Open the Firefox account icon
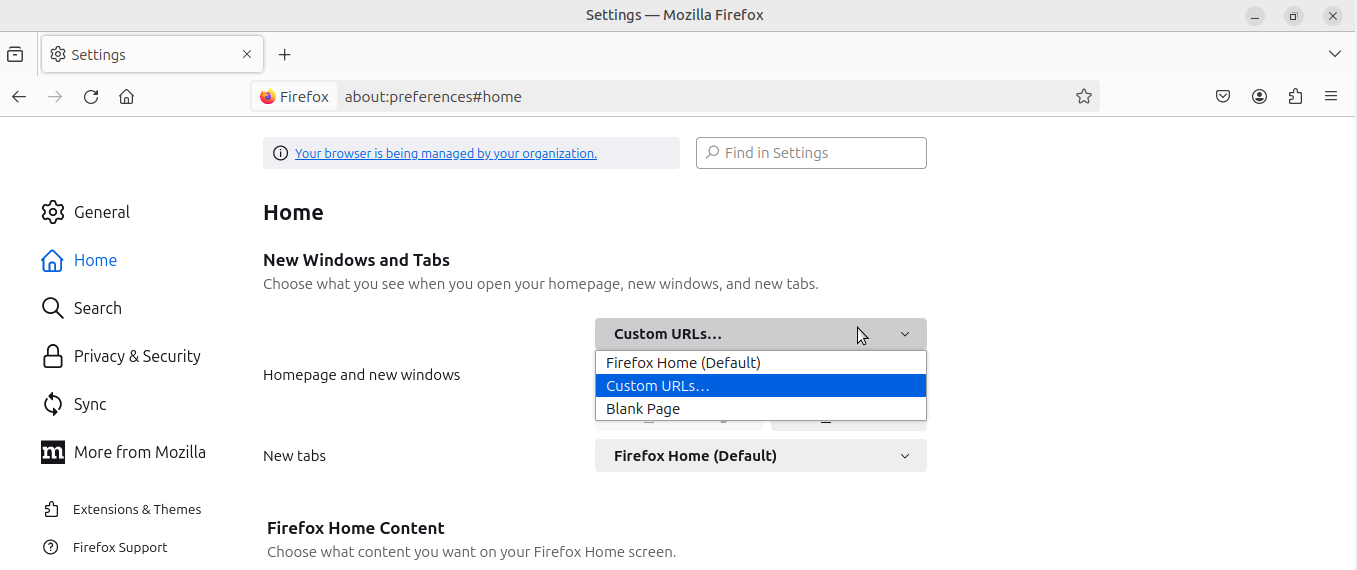 click(1259, 97)
